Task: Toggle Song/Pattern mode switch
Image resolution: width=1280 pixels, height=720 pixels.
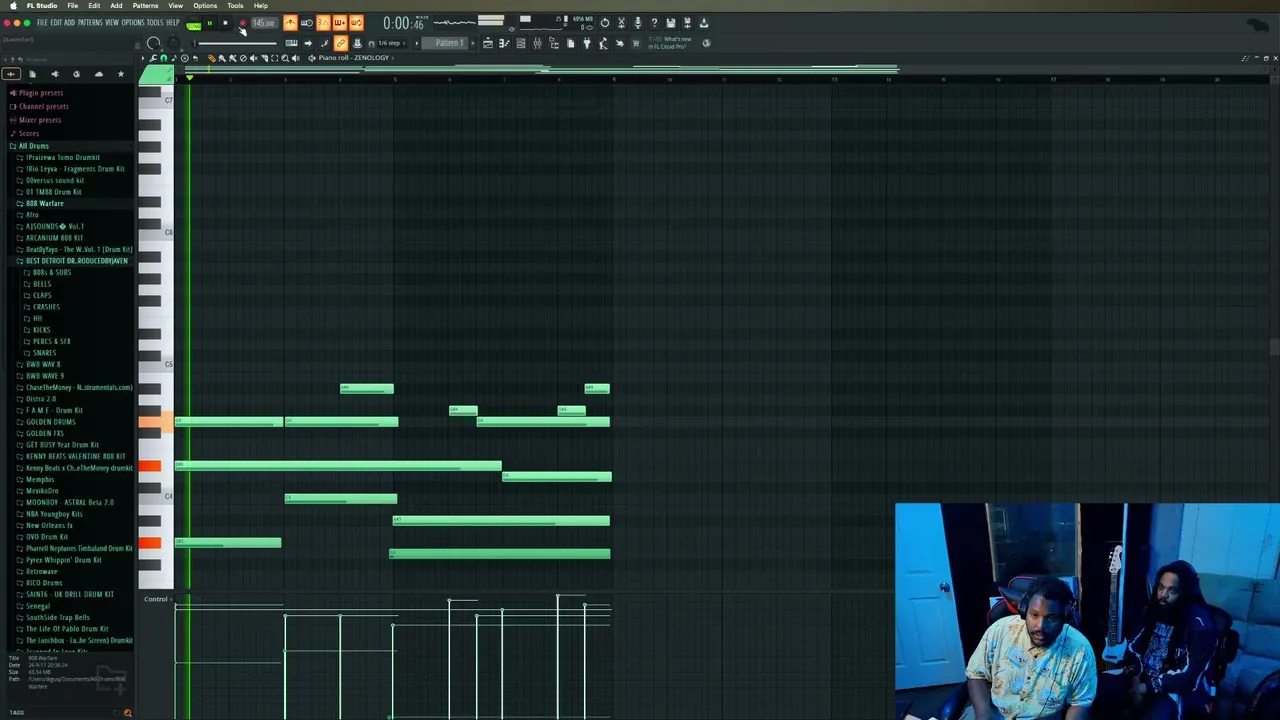Action: click(194, 24)
